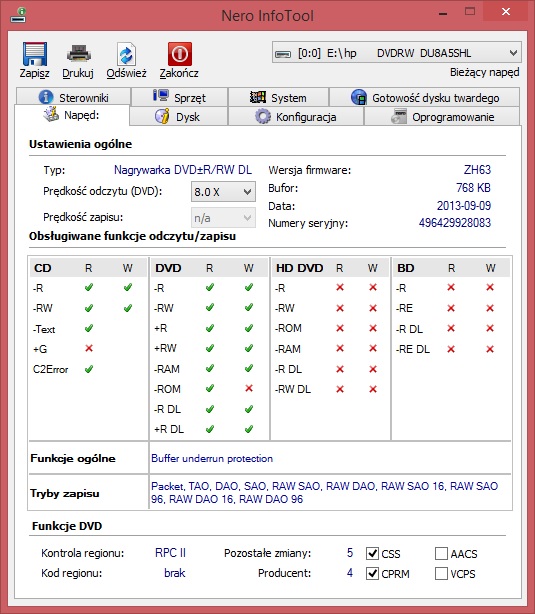Open the Prędkość zapisu n/a dropdown
535x614 pixels.
[223, 218]
